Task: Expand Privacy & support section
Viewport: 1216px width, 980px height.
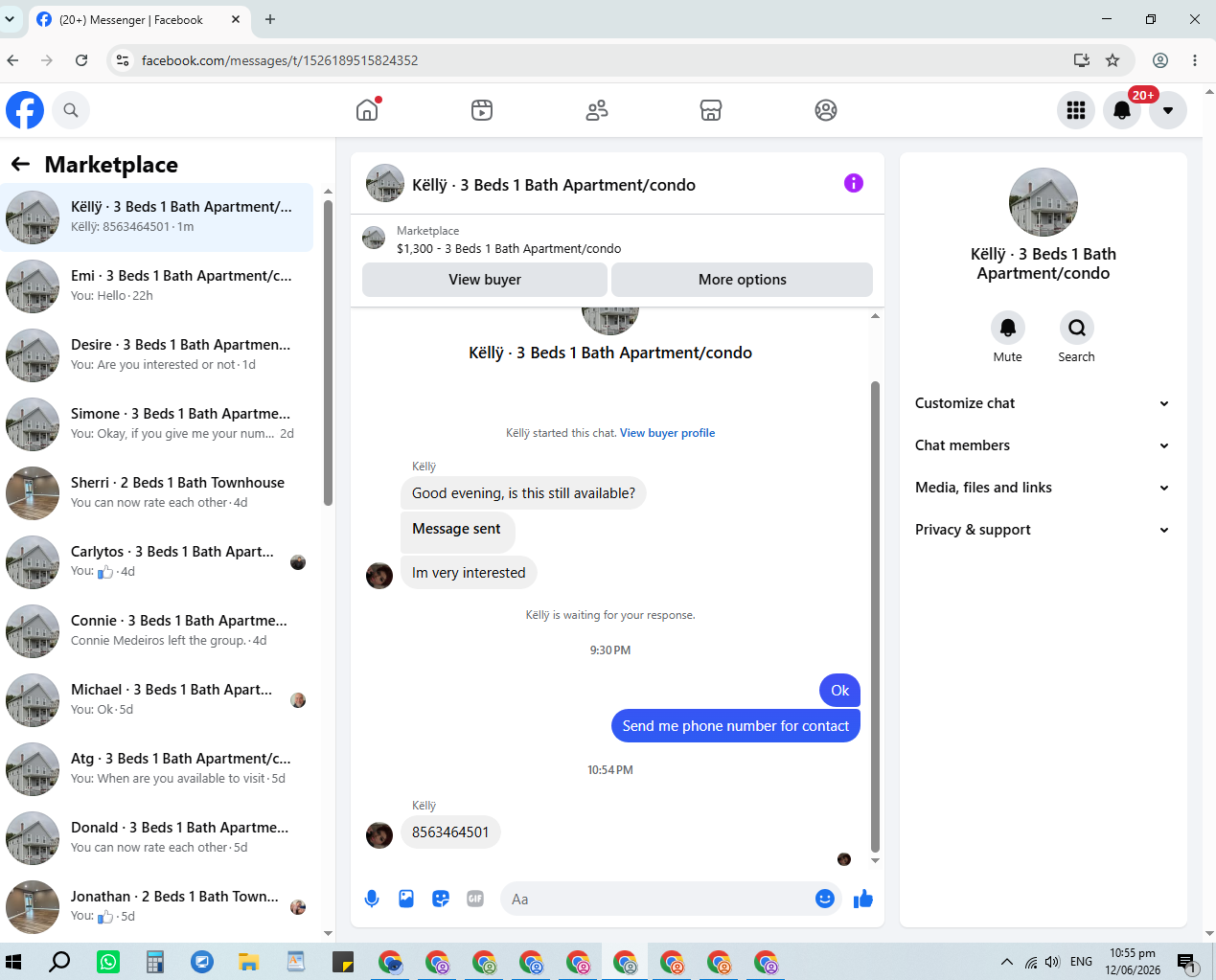Action: point(1043,530)
